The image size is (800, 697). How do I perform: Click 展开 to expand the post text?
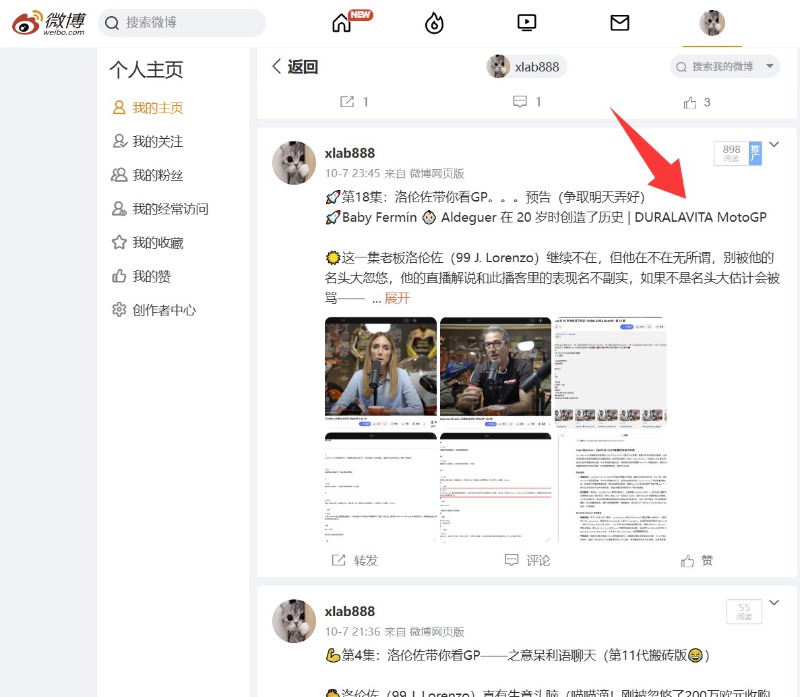[x=397, y=298]
